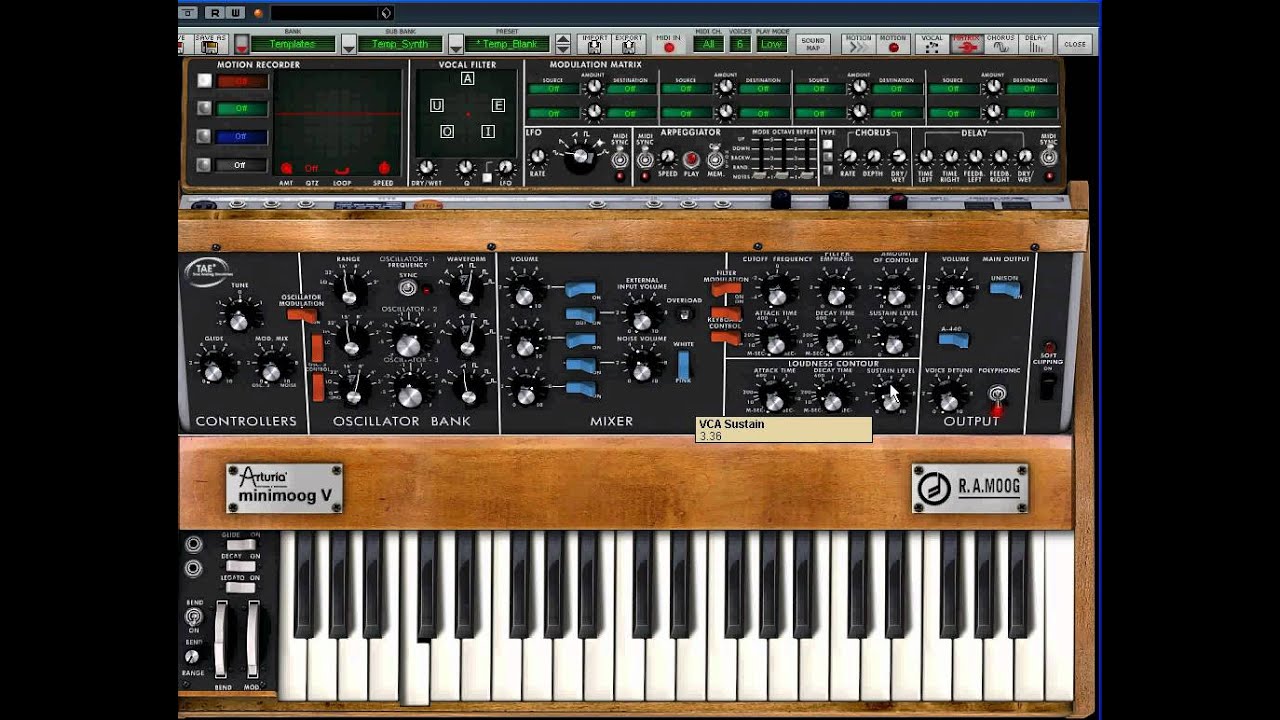Viewport: 1280px width, 720px height.
Task: Click the Motion Recorder Speed red knob
Action: click(384, 168)
